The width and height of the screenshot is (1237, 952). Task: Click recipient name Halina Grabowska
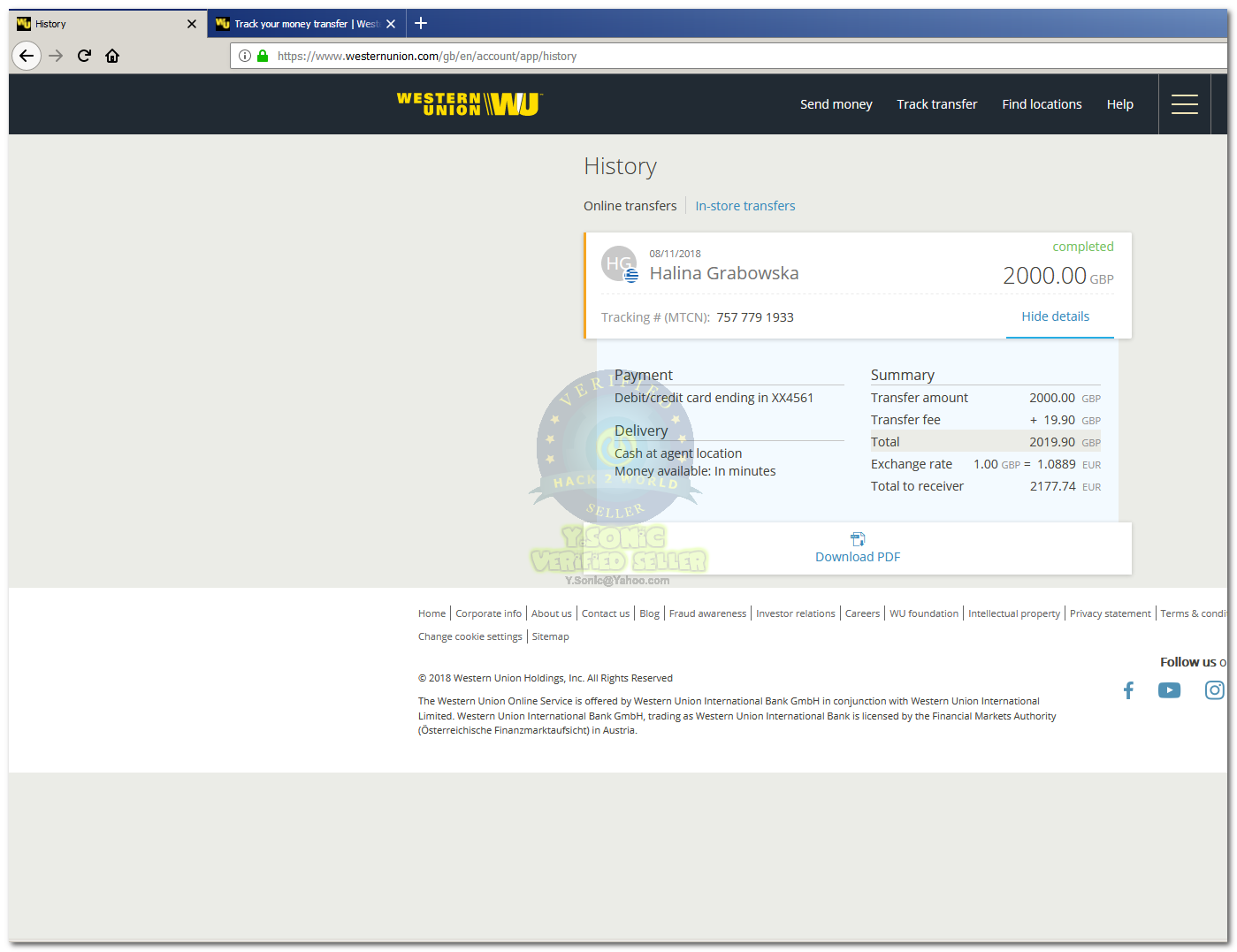coord(724,273)
